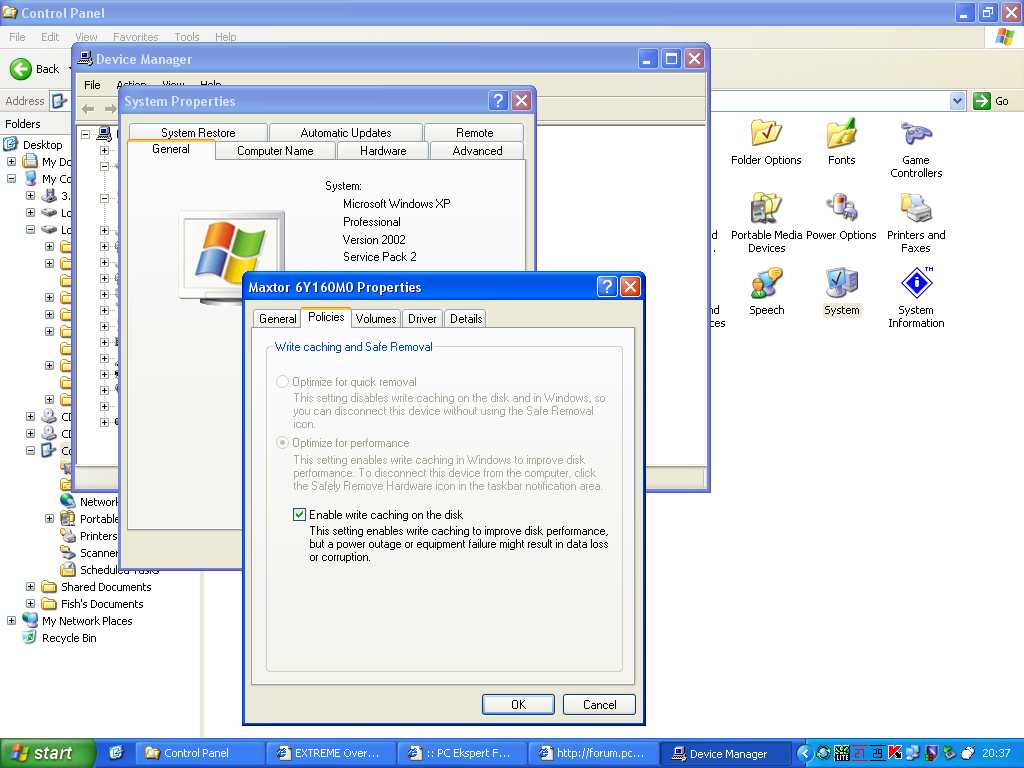Click the green Back arrow button

[21, 69]
